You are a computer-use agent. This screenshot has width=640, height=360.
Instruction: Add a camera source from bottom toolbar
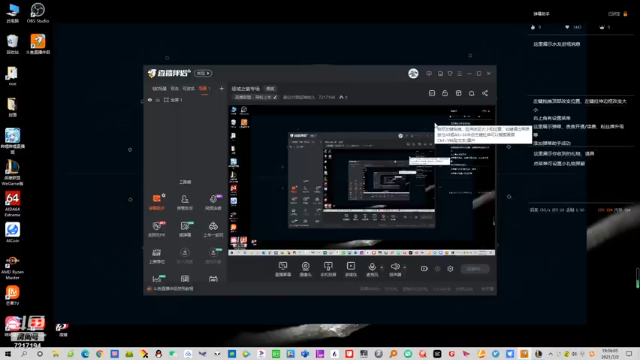pyautogui.click(x=305, y=269)
